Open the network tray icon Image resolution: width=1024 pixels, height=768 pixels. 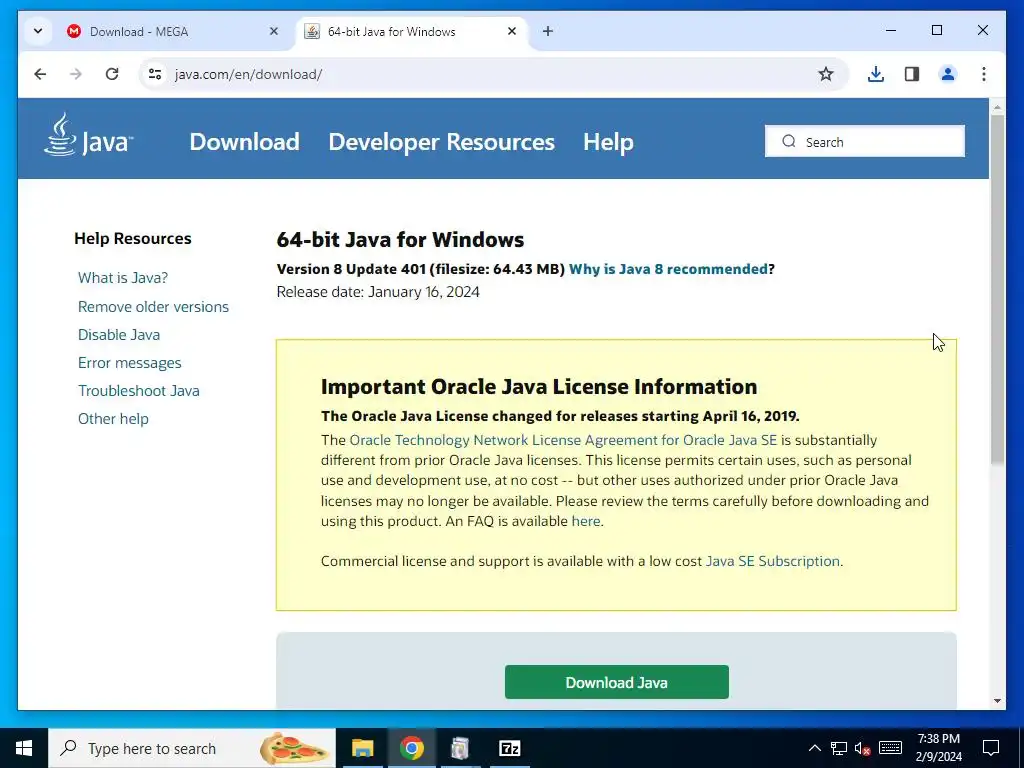coord(839,748)
